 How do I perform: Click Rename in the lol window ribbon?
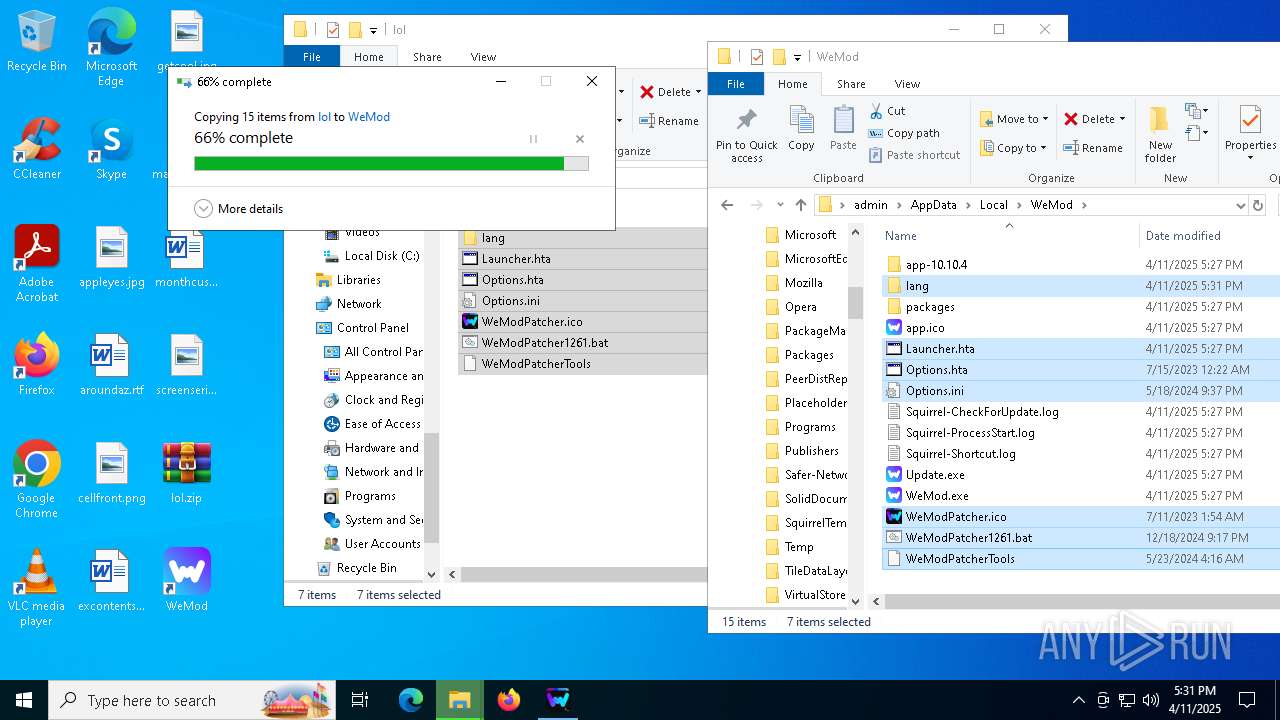(669, 121)
